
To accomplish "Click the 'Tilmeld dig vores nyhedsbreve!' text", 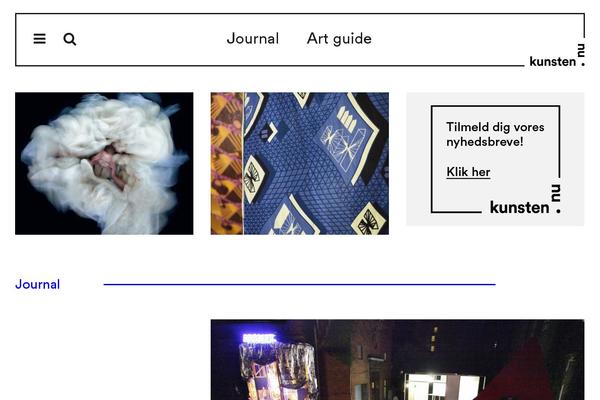I will (x=495, y=134).
